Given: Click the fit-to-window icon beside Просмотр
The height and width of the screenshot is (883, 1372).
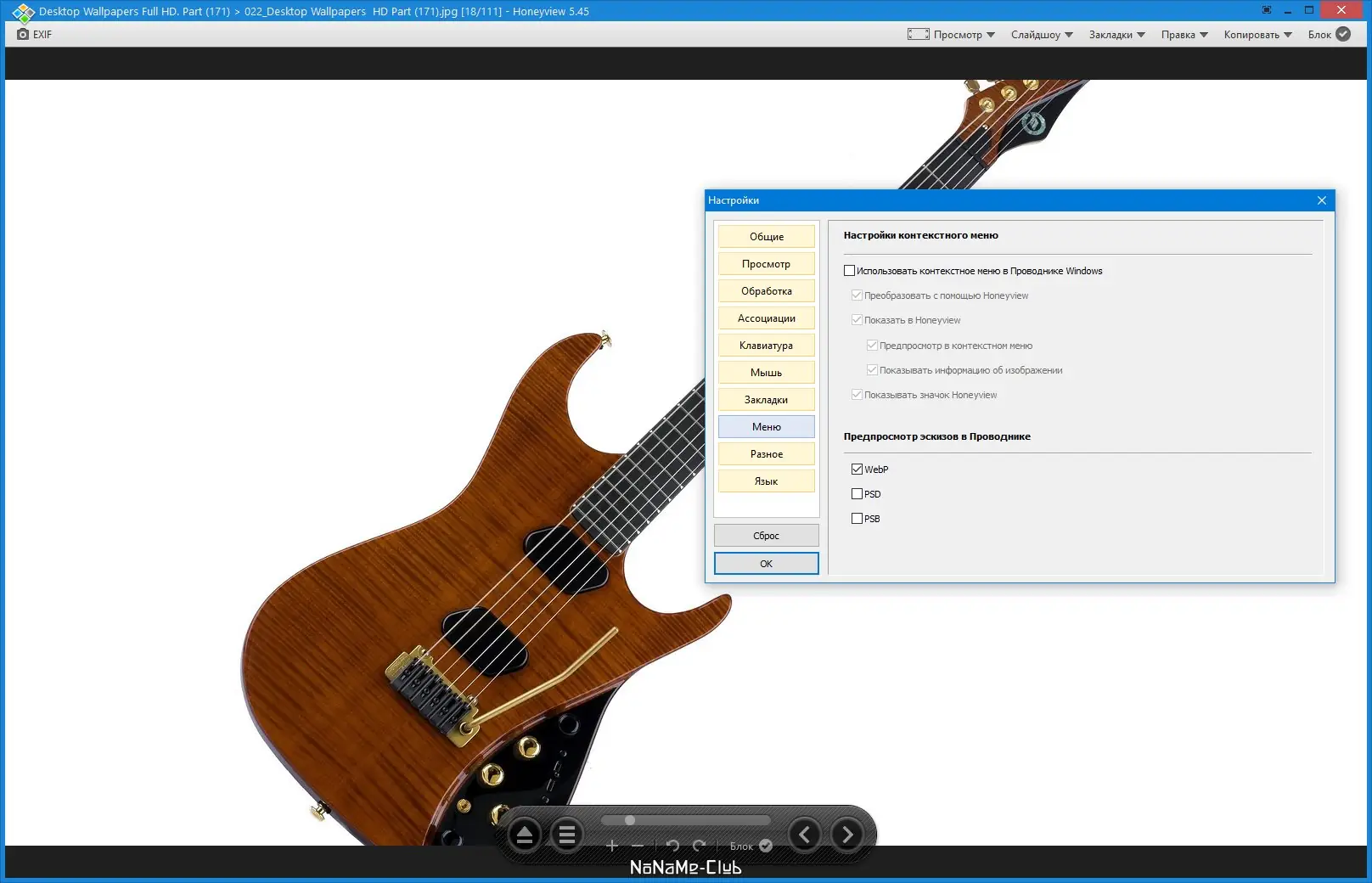Looking at the screenshot, I should 918,34.
